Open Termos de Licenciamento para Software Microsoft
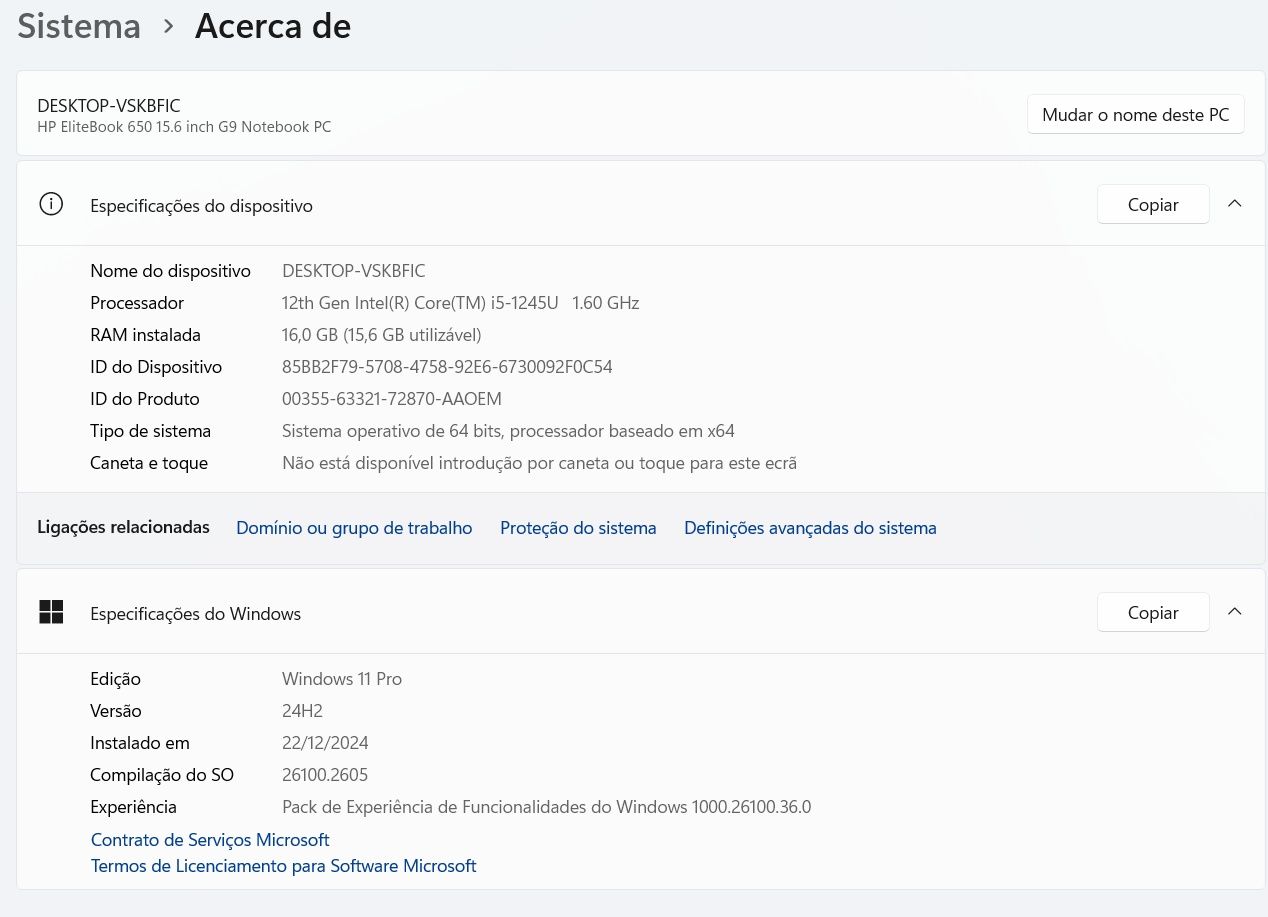Screen dimensions: 1268x917 (283, 866)
